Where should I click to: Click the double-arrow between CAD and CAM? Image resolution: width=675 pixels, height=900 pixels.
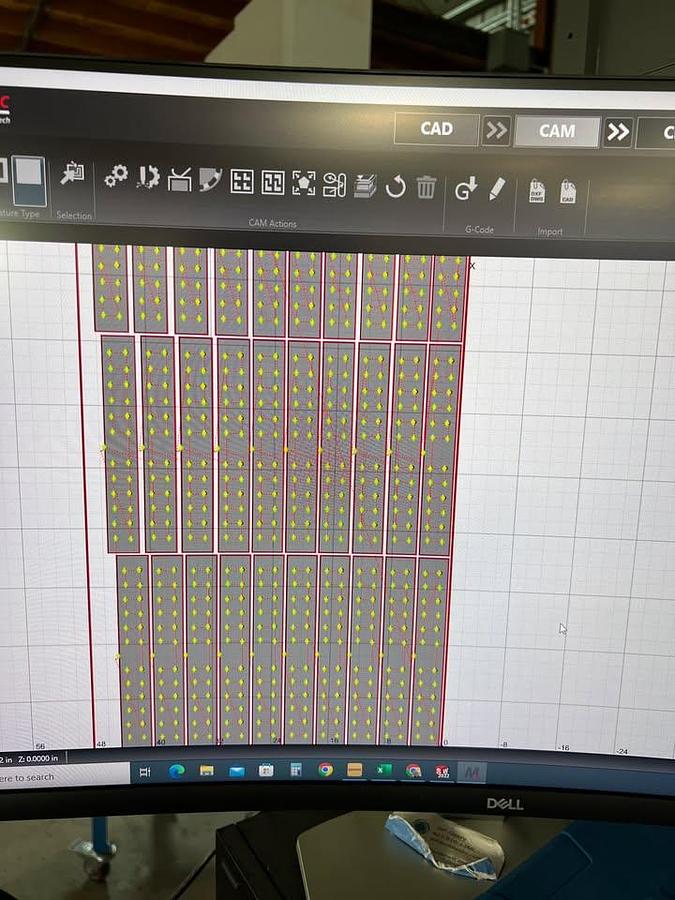pos(496,130)
